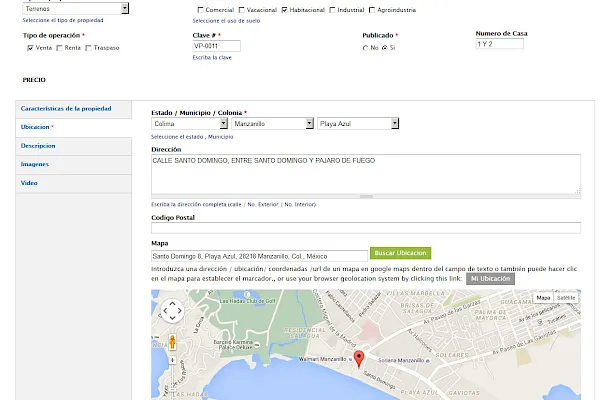
Task: Click the Numero de Casa field
Action: pyautogui.click(x=499, y=44)
